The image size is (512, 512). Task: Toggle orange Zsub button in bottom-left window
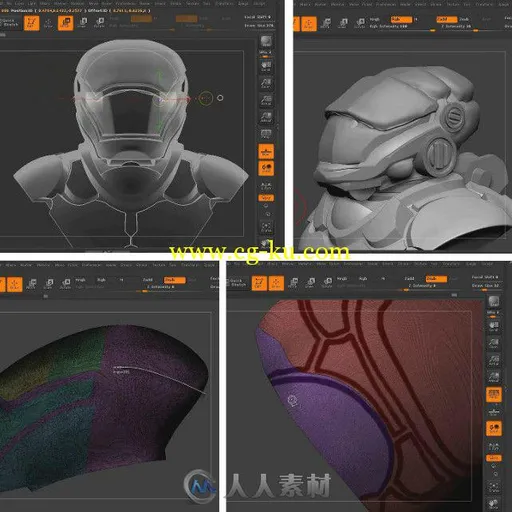pos(175,280)
